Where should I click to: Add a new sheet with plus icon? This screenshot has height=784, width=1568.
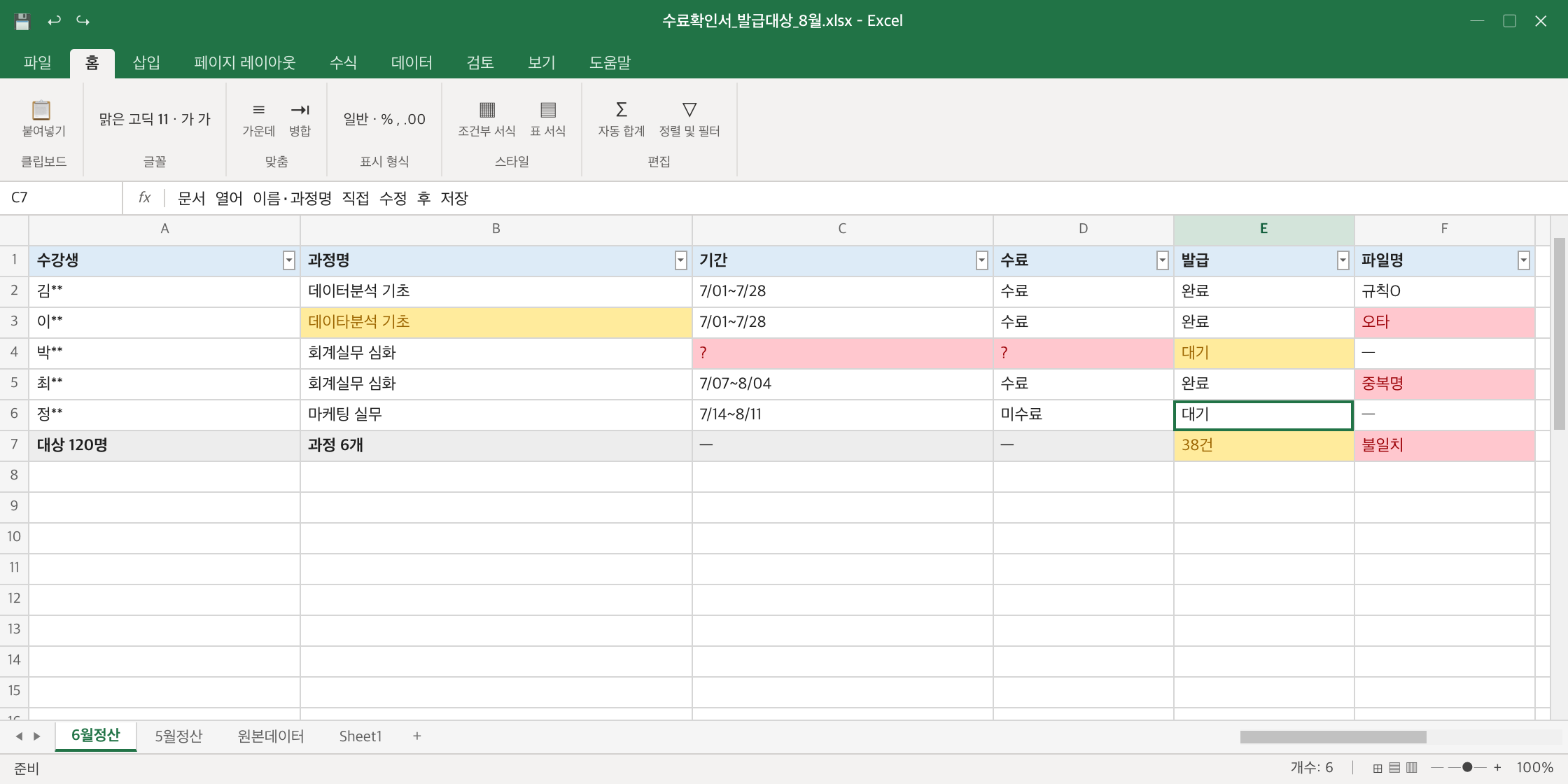coord(417,736)
